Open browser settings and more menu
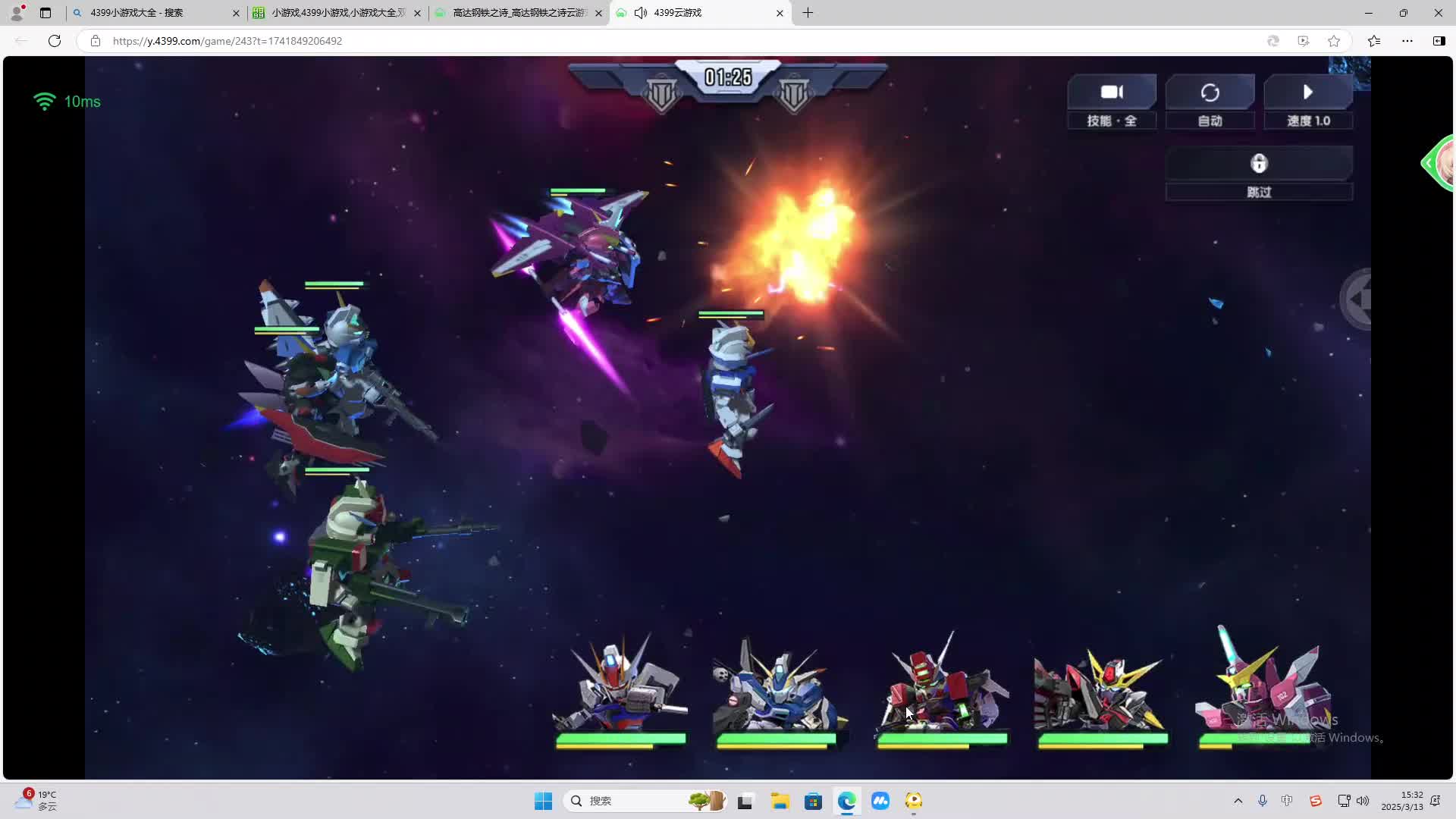Viewport: 1456px width, 819px height. pos(1407,41)
